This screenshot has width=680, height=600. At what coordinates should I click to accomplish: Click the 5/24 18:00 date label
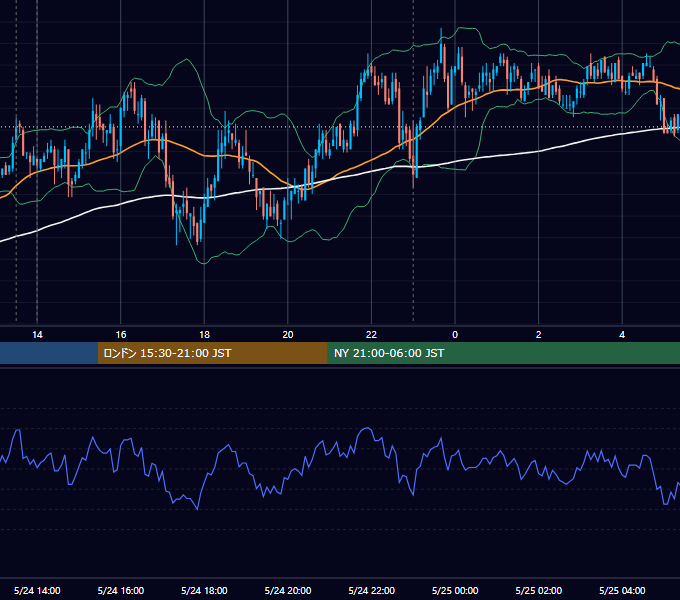pos(204,590)
